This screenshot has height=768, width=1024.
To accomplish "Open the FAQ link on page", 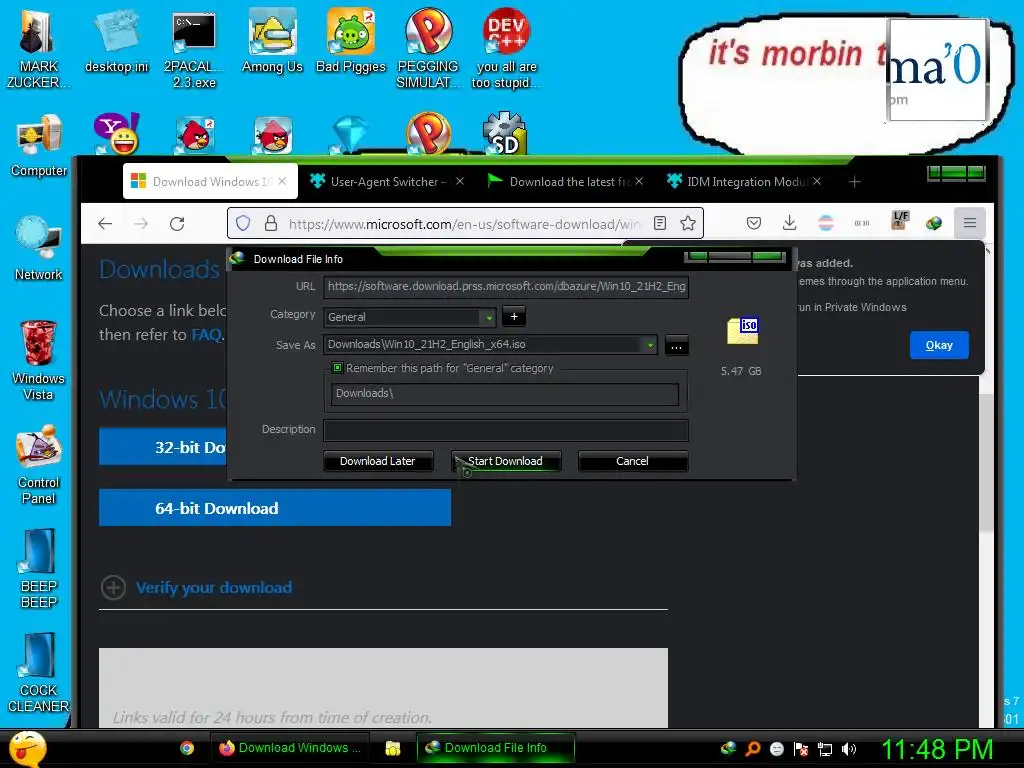I will click(206, 334).
